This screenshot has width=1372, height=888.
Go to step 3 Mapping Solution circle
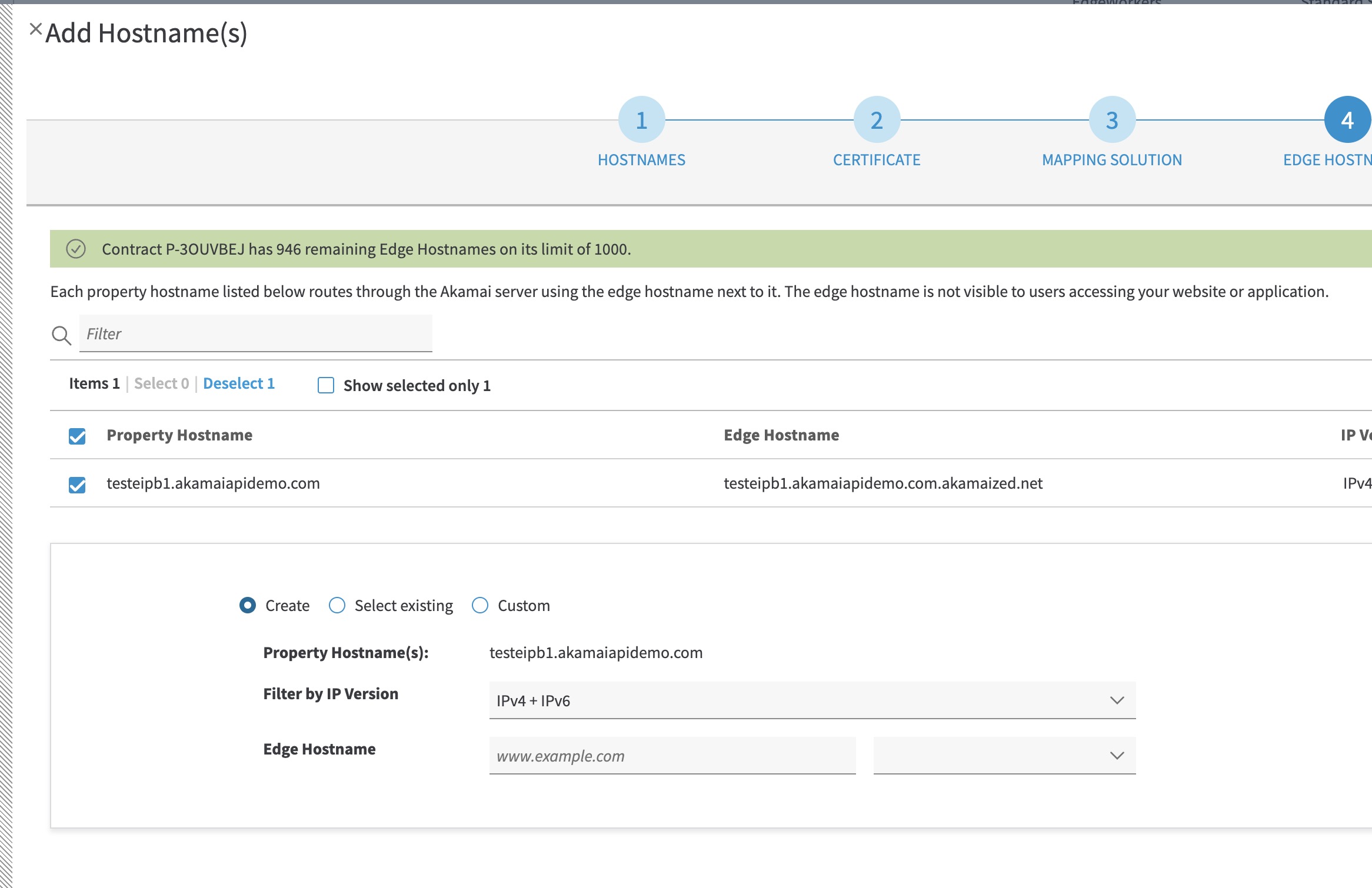(1112, 120)
